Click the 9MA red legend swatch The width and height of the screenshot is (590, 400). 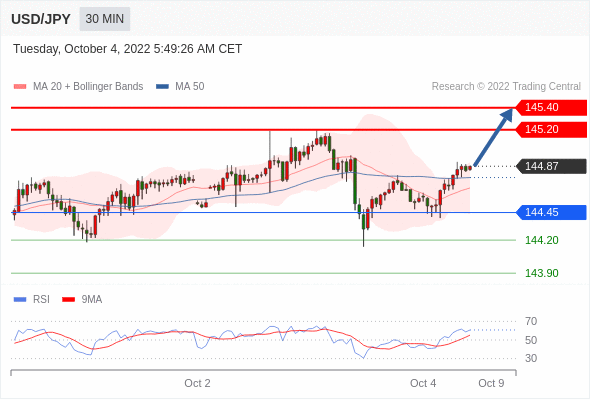click(68, 300)
